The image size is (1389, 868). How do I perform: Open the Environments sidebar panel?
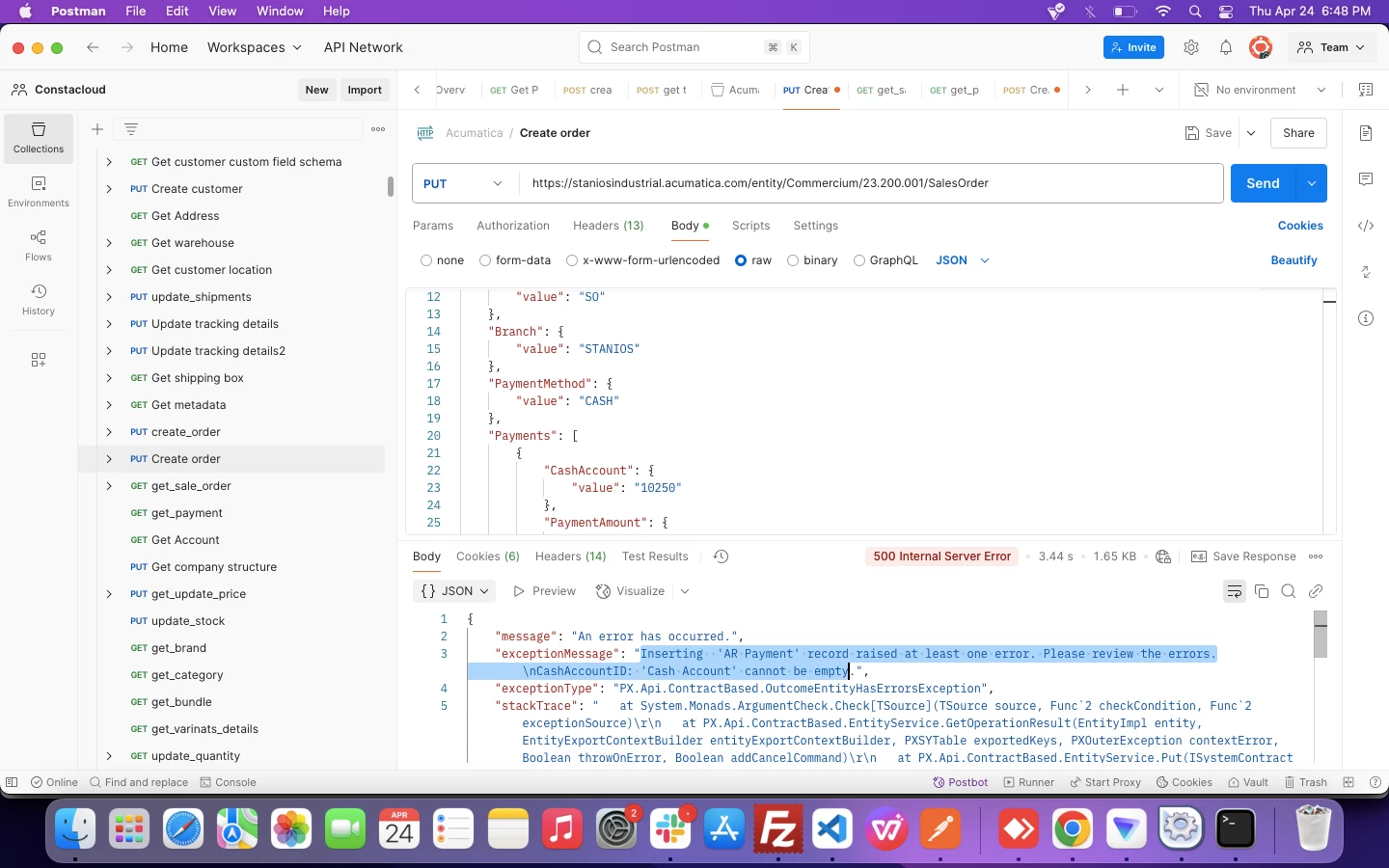[39, 192]
